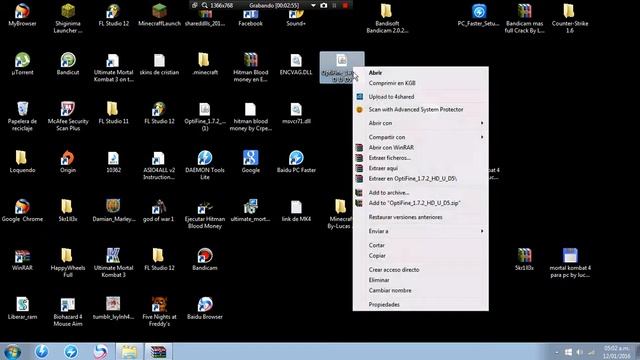Choose Extraer aquí option

pos(420,168)
